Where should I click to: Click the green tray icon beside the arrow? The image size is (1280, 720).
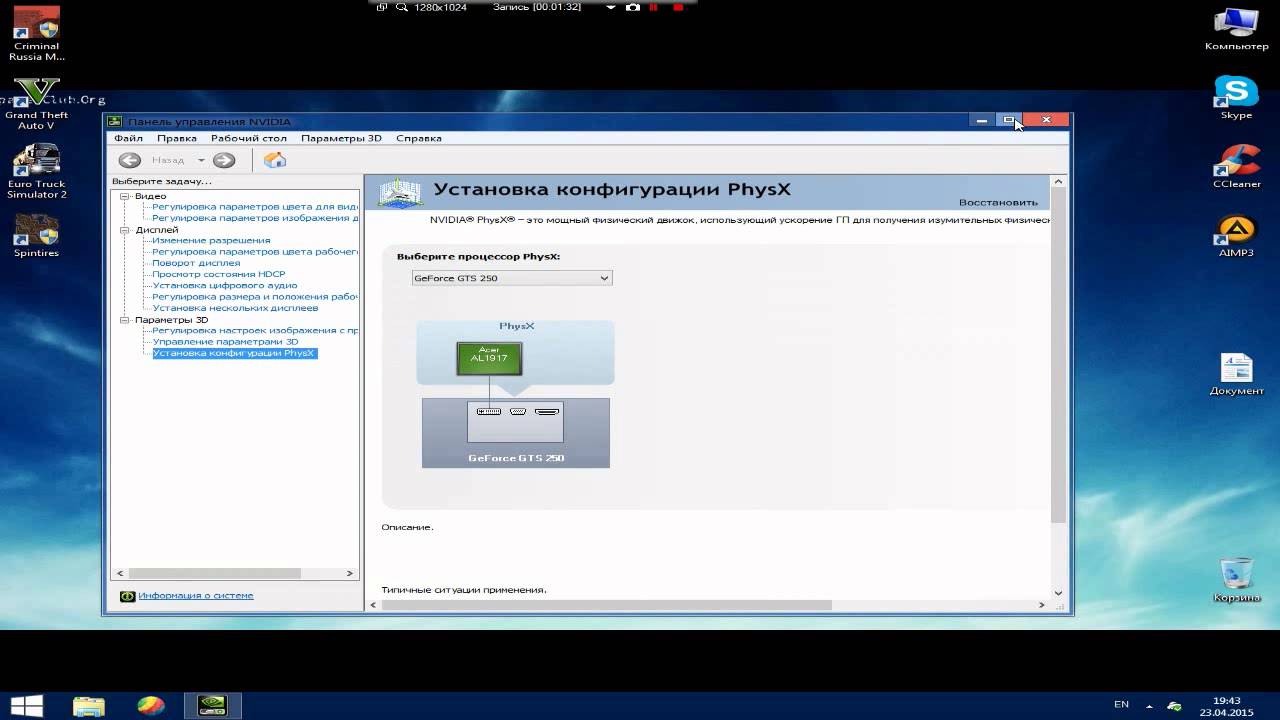coord(1174,706)
